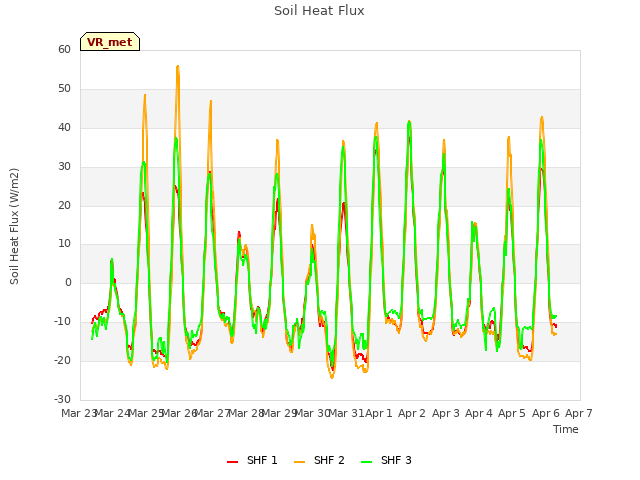Click the 20 y-axis tick label

pyautogui.click(x=64, y=206)
